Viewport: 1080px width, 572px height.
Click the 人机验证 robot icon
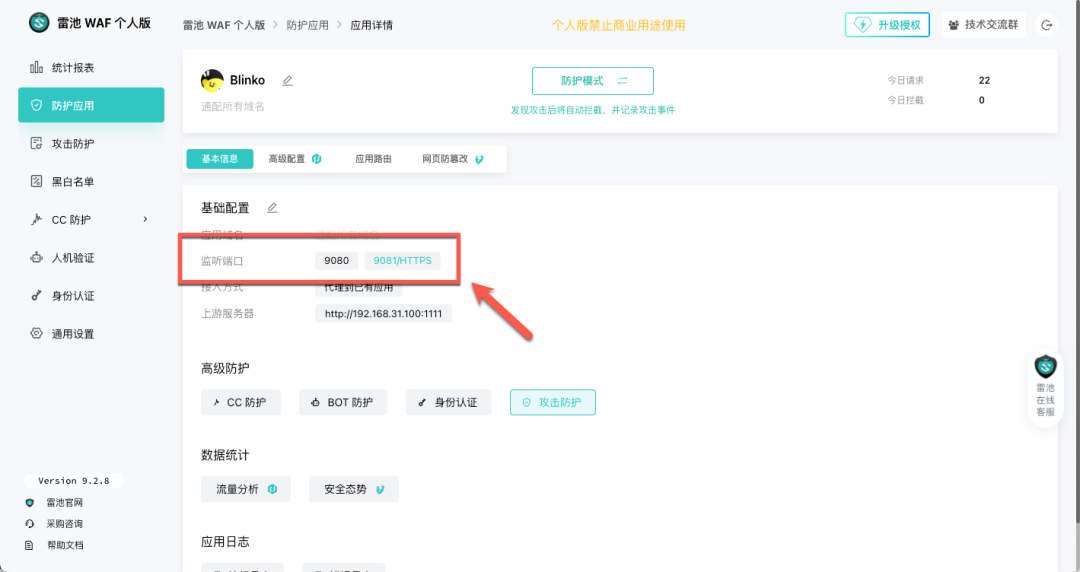37,257
